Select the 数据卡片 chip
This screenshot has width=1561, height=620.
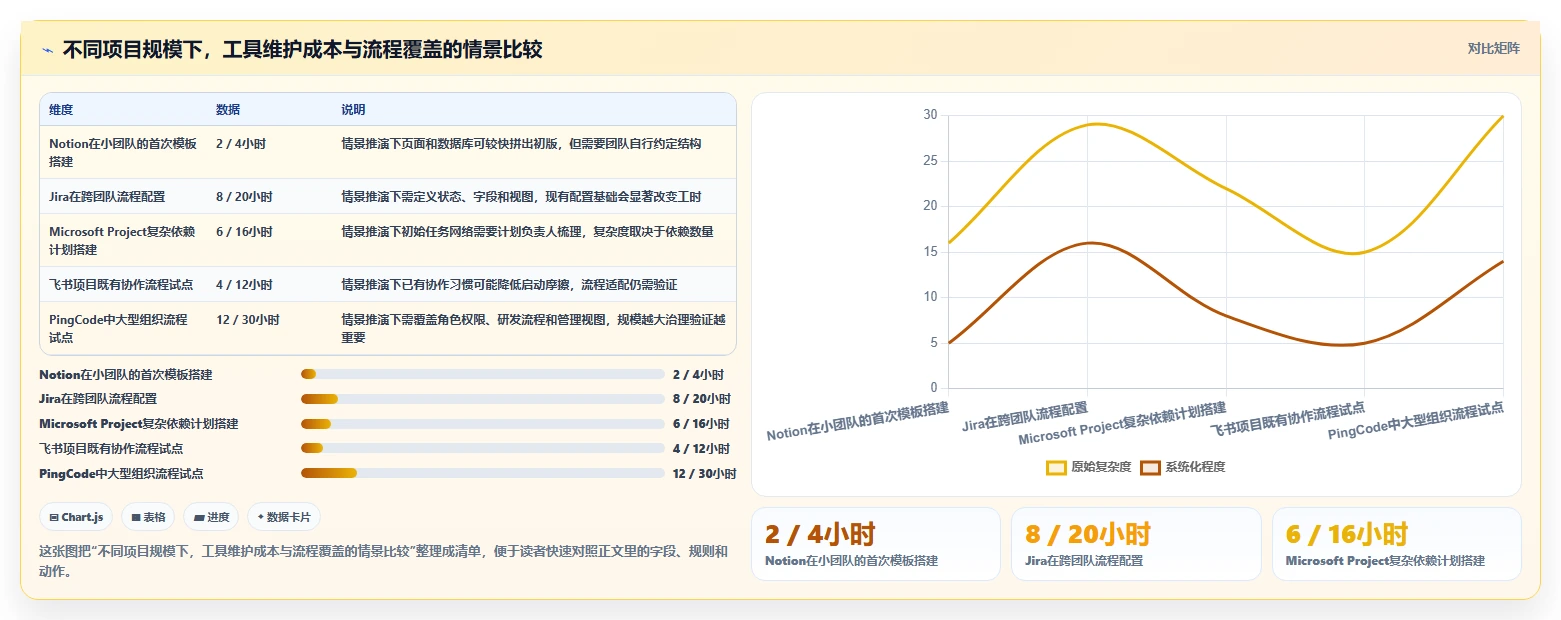[x=284, y=517]
